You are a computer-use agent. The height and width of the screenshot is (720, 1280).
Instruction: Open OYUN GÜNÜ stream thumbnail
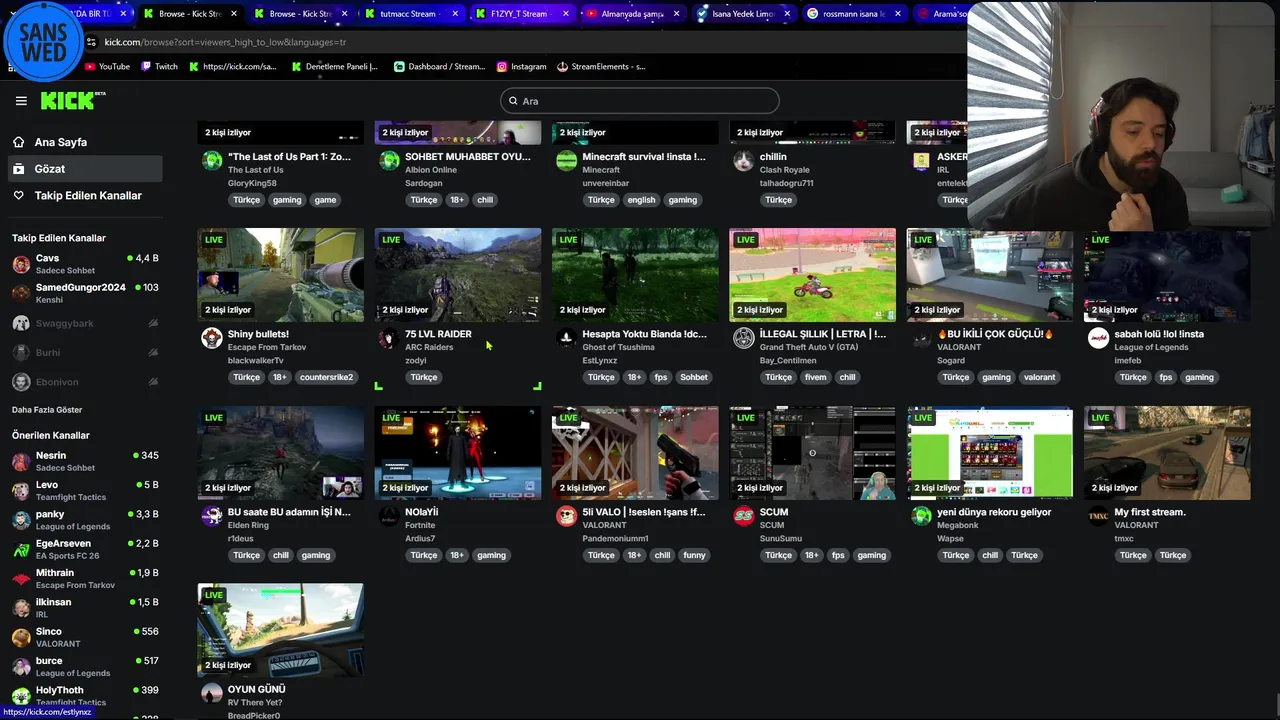[x=281, y=630]
